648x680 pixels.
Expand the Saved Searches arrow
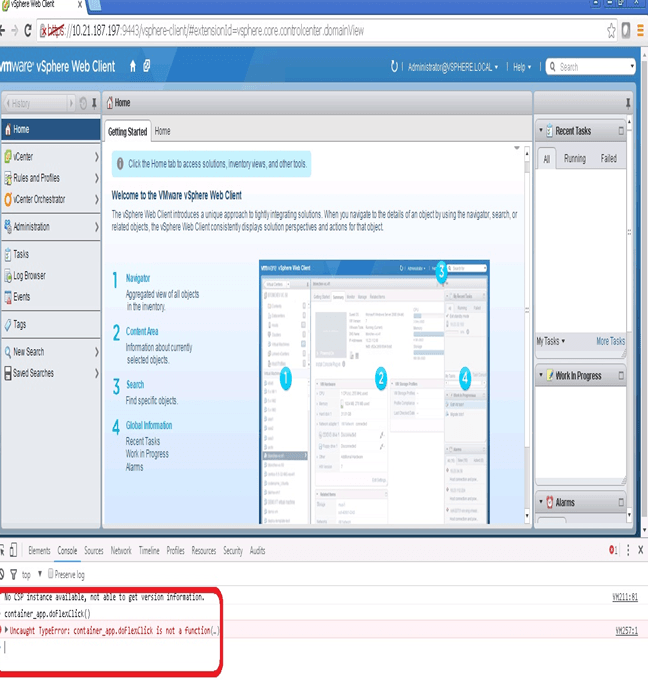click(97, 373)
